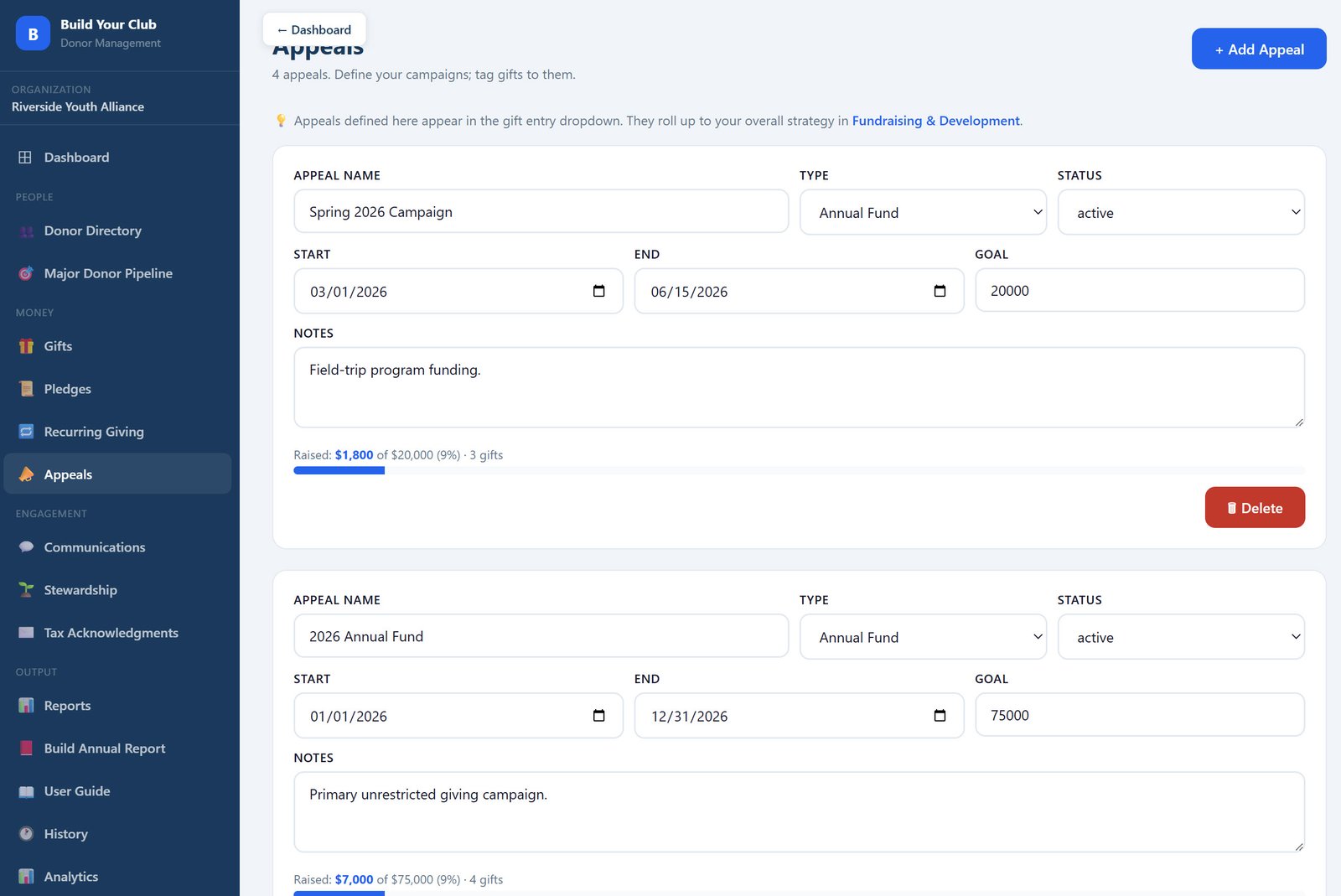
Task: Click the Gifts present icon
Action: (x=26, y=346)
